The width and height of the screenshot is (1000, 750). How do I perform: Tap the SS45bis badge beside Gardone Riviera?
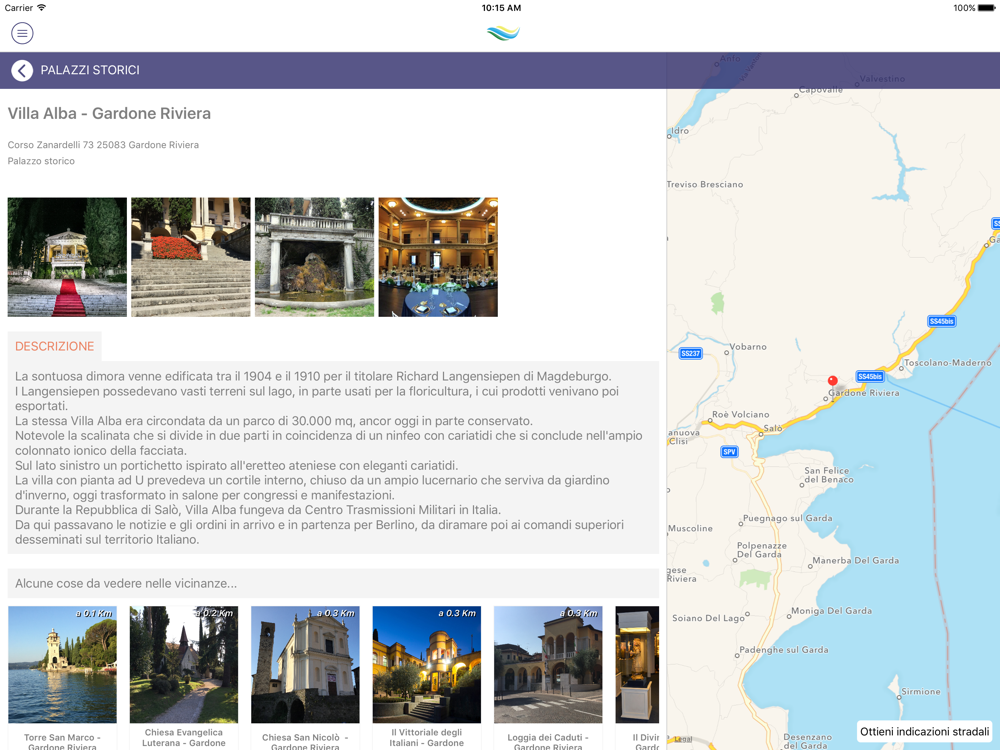click(870, 376)
